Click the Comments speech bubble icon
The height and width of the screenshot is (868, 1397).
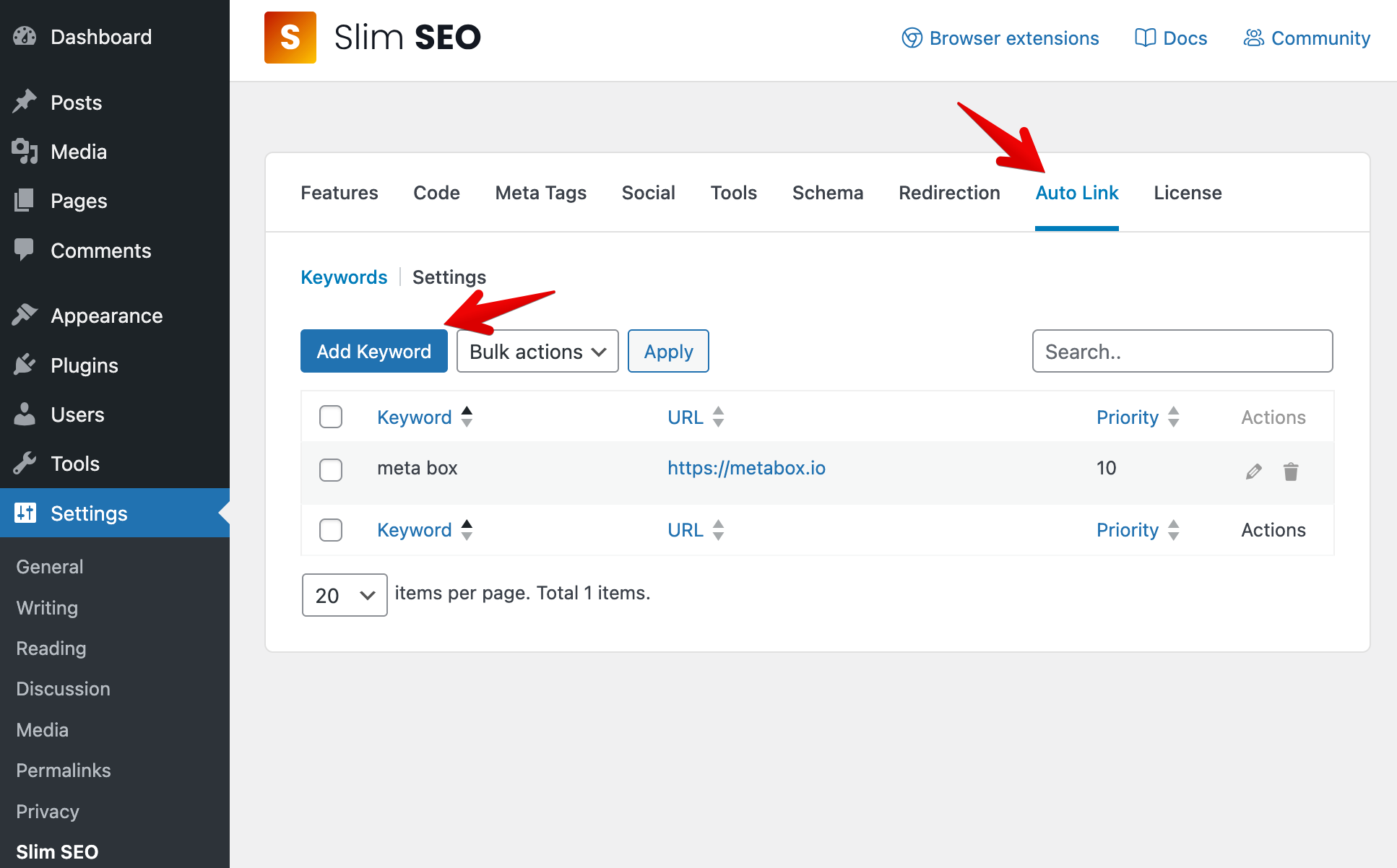click(25, 250)
